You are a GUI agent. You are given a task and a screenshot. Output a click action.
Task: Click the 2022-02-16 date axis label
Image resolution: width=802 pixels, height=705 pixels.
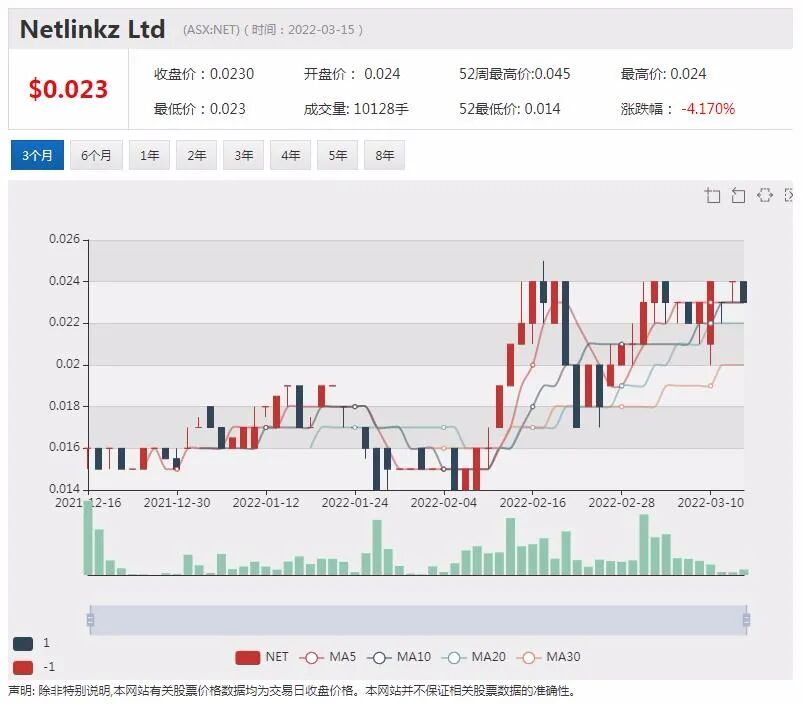[x=532, y=503]
